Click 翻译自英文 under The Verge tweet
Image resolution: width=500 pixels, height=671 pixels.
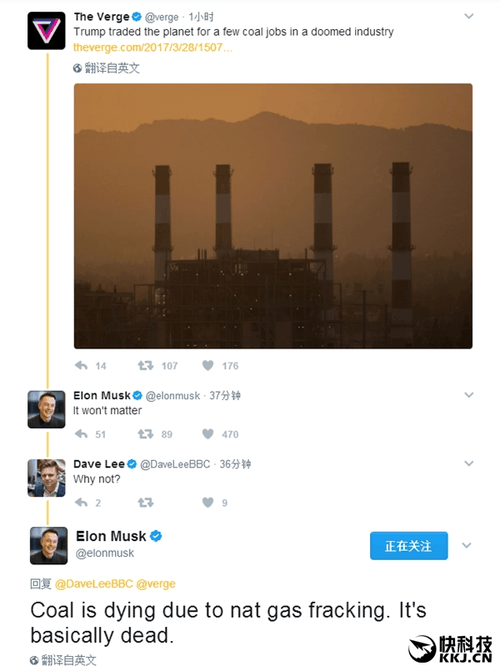pyautogui.click(x=106, y=68)
